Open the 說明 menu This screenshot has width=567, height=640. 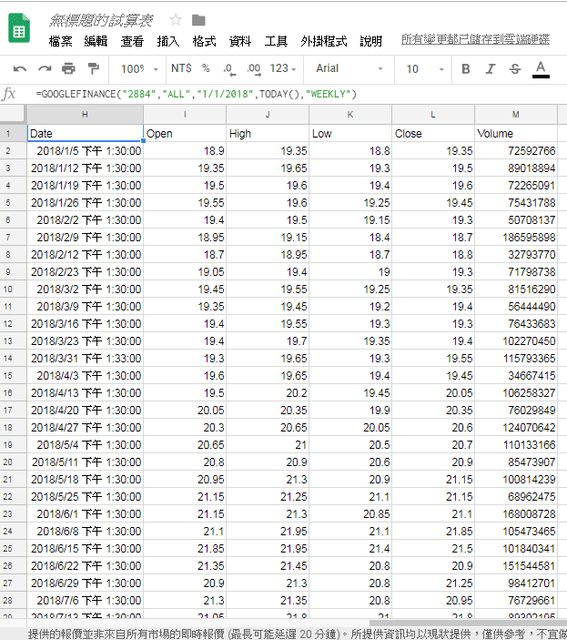click(x=371, y=41)
